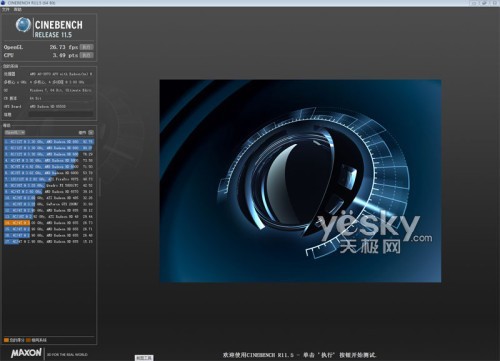Viewport: 500px width, 361px height.
Task: Open the OpenGL ranking type dropdown
Action: click(15, 132)
